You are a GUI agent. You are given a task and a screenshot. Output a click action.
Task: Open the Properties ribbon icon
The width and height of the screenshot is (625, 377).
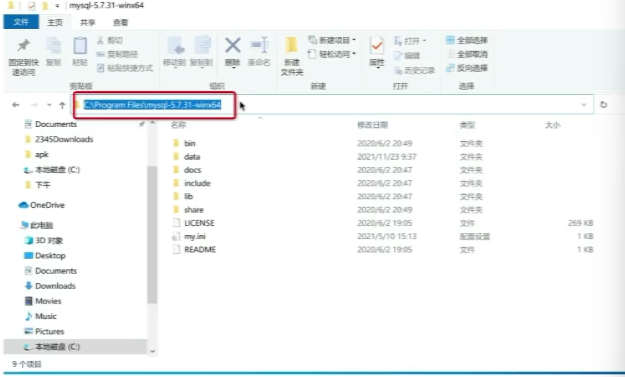[x=377, y=46]
